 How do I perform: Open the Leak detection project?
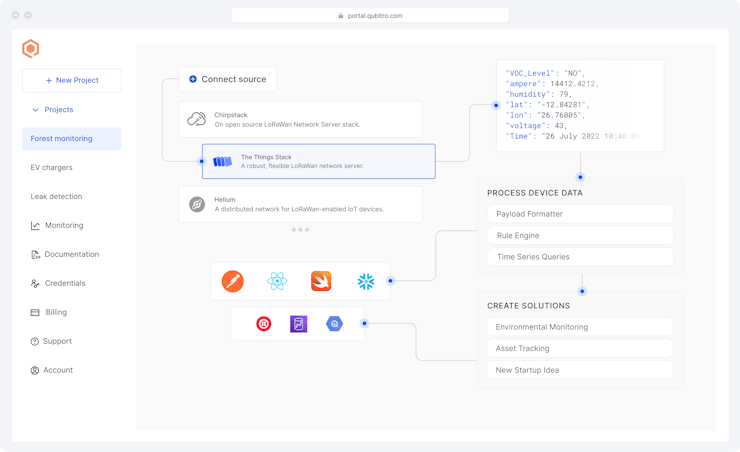[56, 196]
